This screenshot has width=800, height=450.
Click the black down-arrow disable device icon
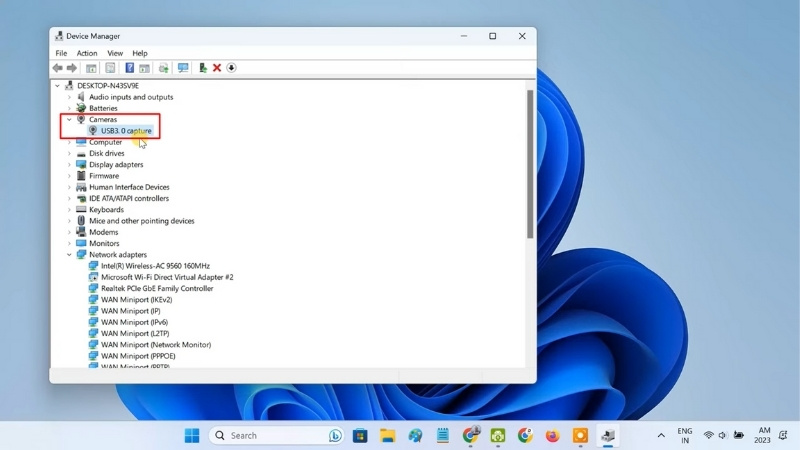pos(231,68)
